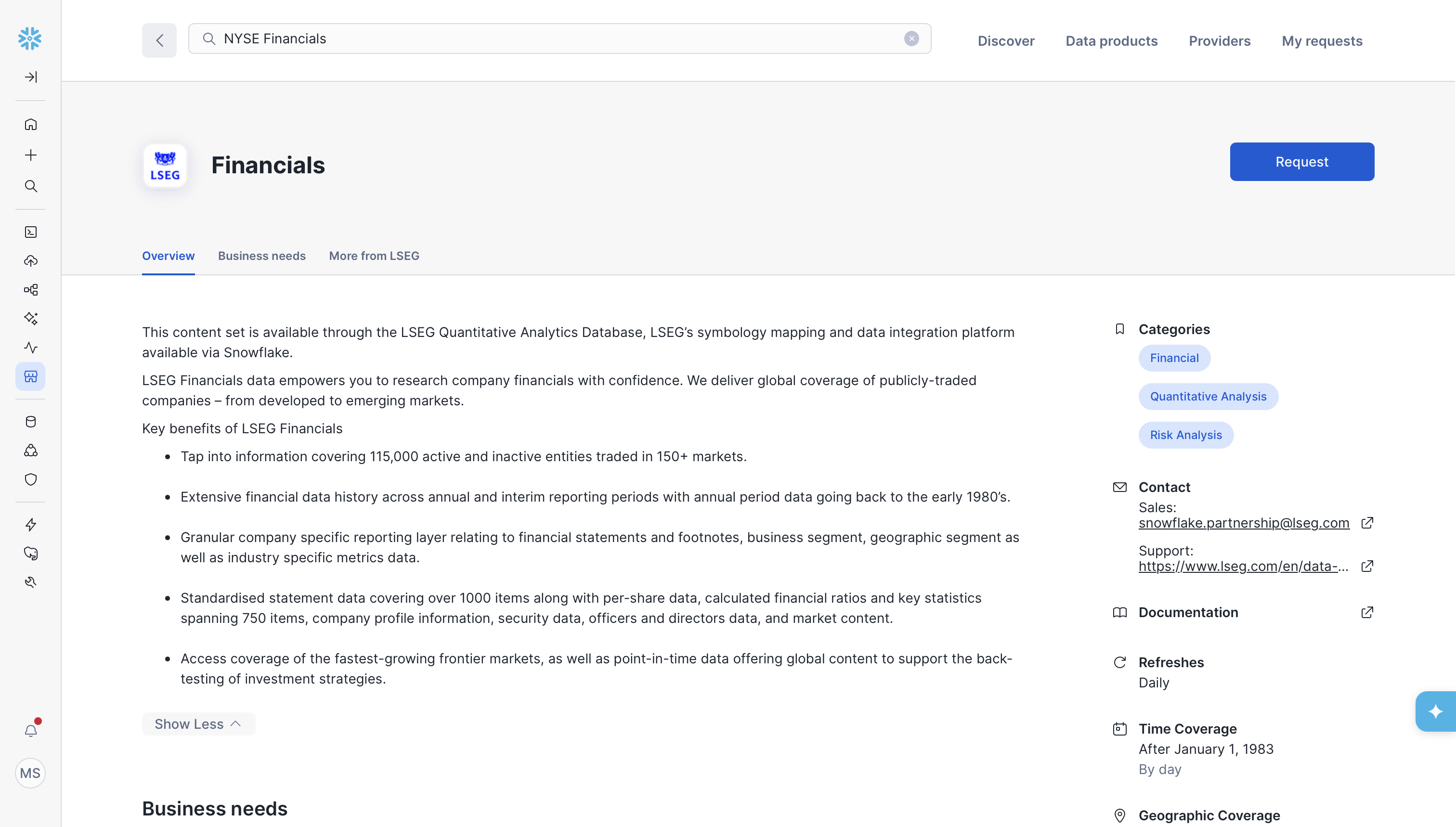Screen dimensions: 1456x827
Task: Open the notifications bell icon
Action: (x=31, y=731)
